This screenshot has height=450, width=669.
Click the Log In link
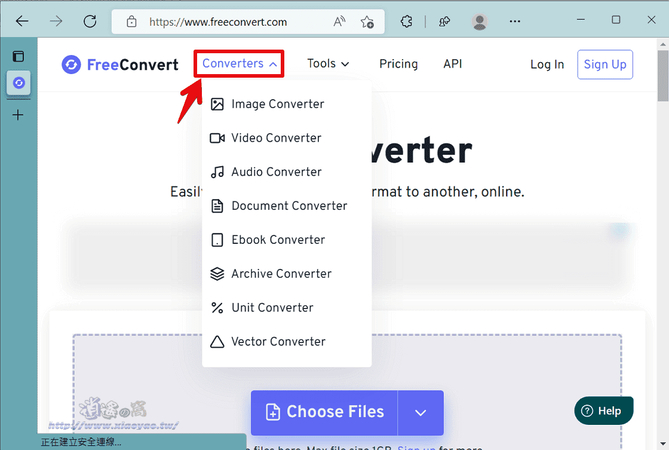[x=547, y=64]
